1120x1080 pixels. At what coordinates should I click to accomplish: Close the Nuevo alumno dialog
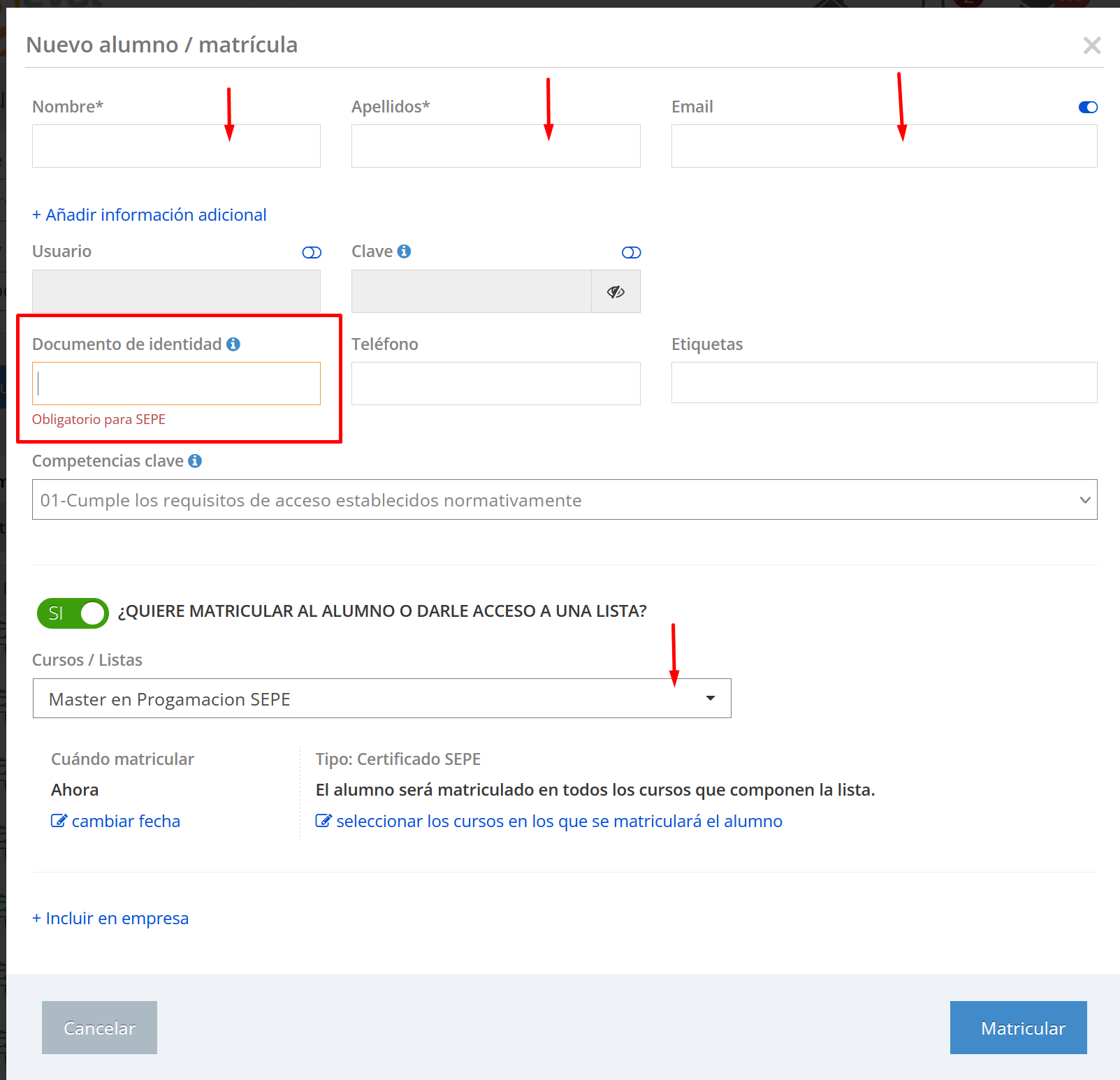(x=1092, y=45)
